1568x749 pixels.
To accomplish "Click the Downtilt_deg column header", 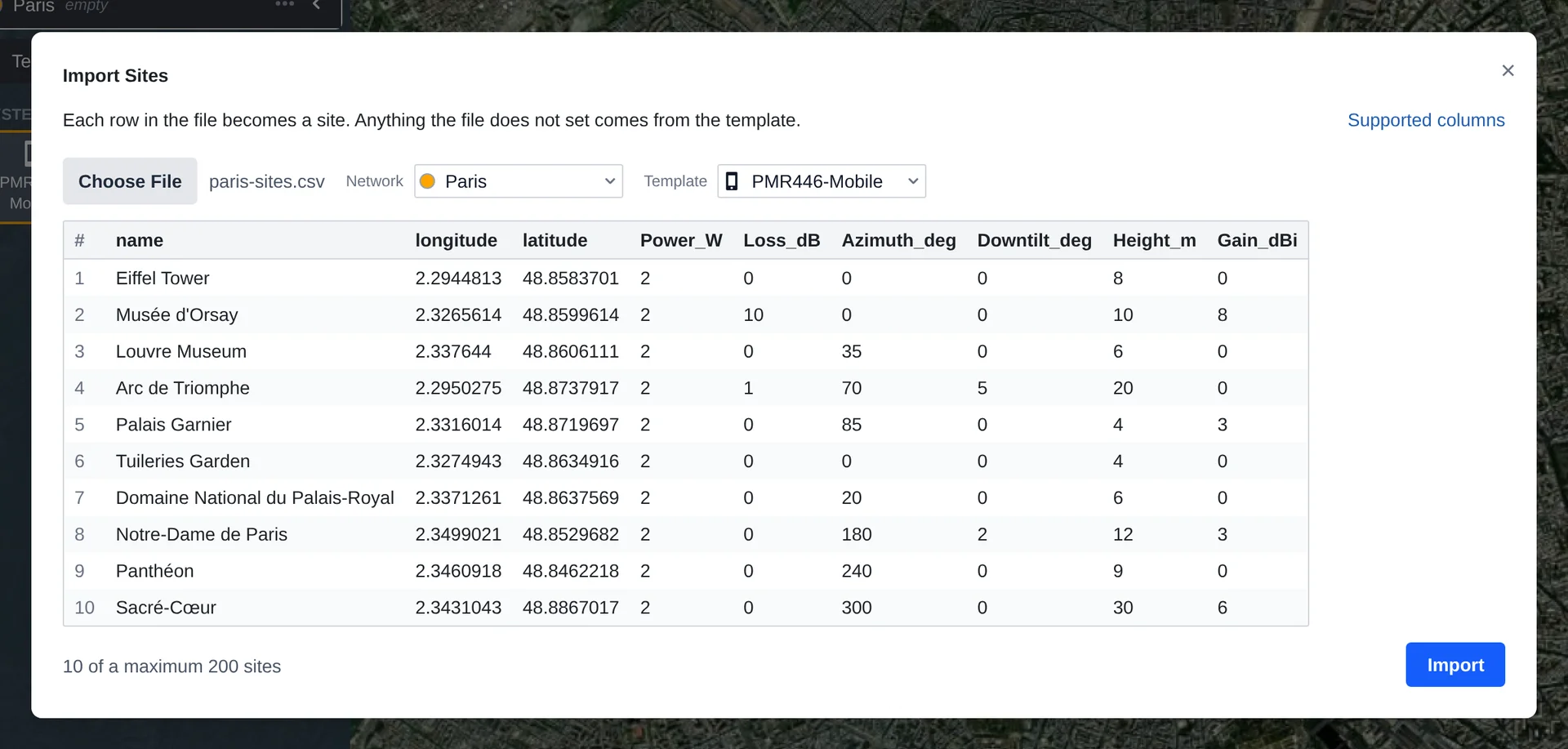I will coord(1034,240).
